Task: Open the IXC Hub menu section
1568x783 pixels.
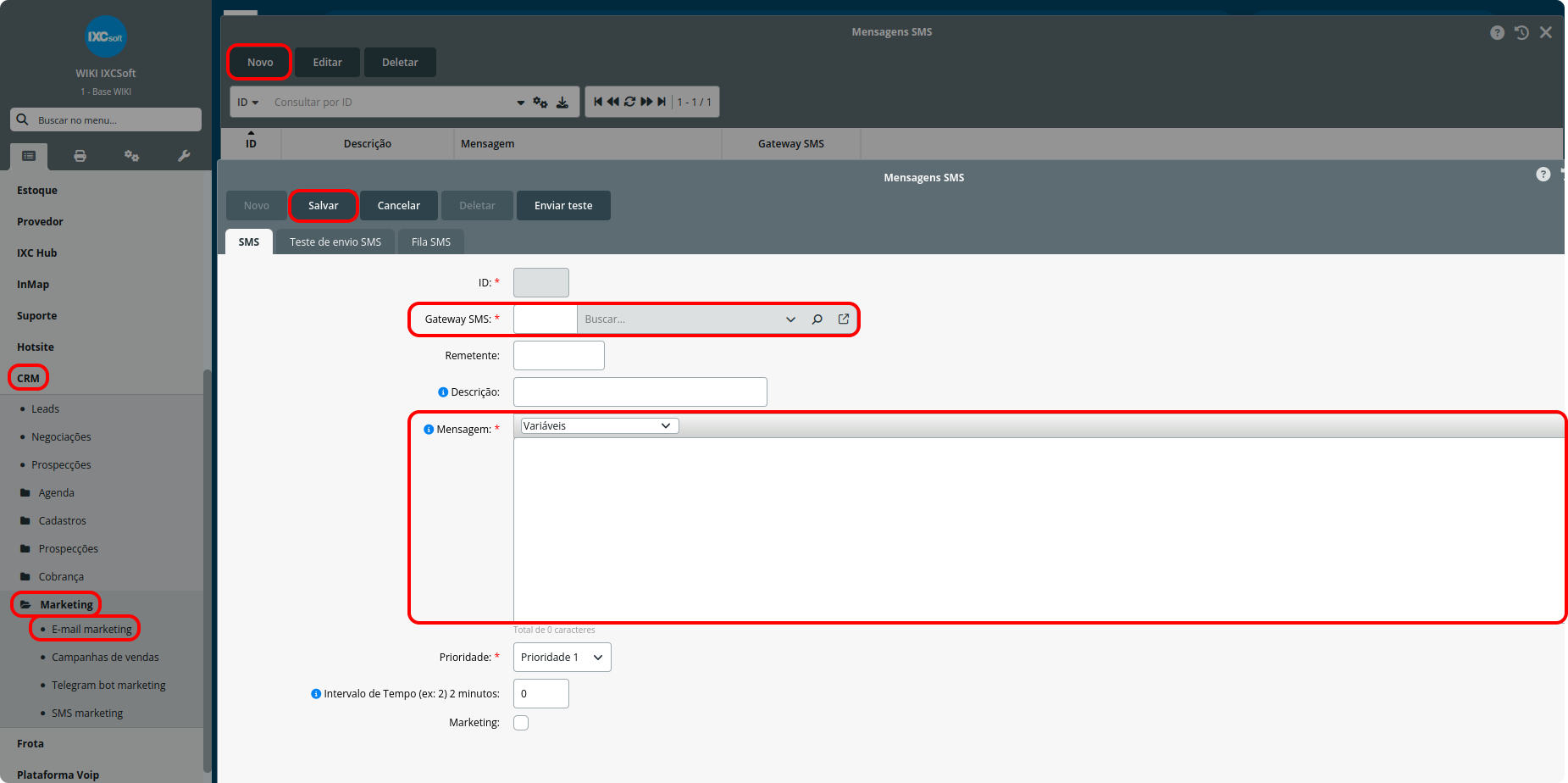Action: pos(37,253)
